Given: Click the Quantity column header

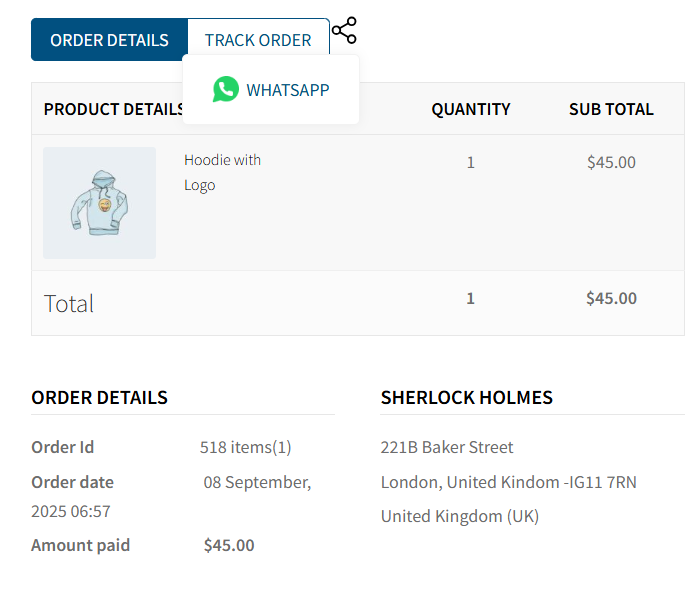Looking at the screenshot, I should 470,109.
